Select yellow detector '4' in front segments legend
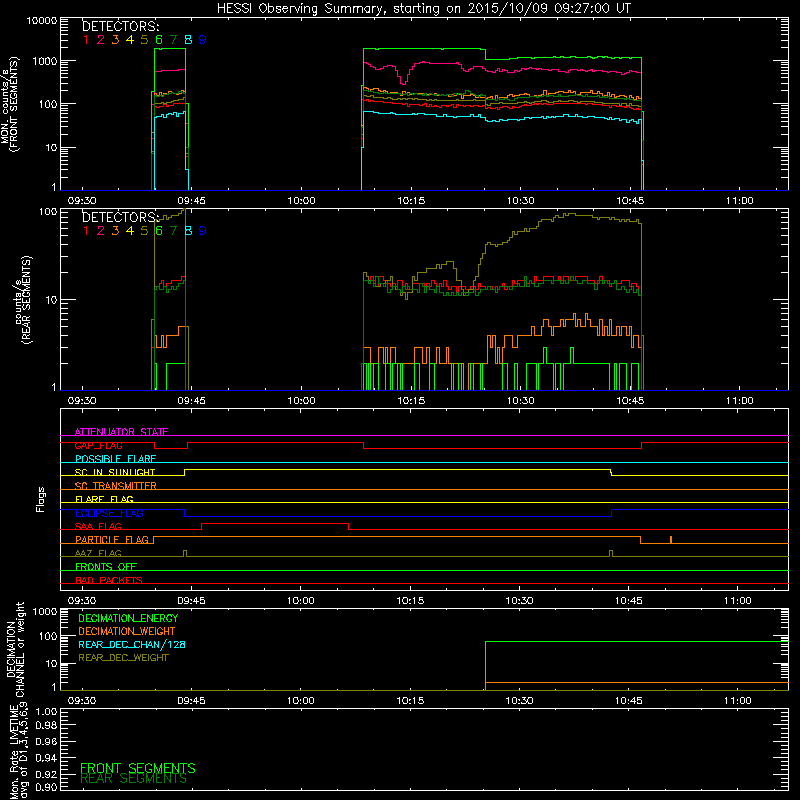 (130, 40)
